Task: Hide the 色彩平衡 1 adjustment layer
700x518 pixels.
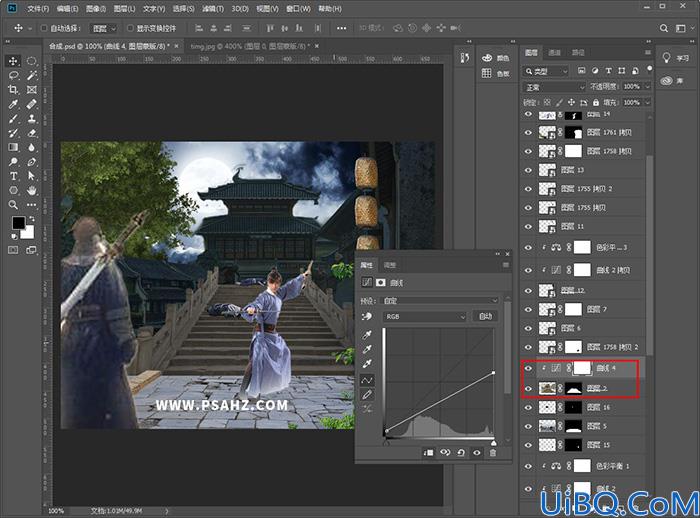Action: pos(529,466)
